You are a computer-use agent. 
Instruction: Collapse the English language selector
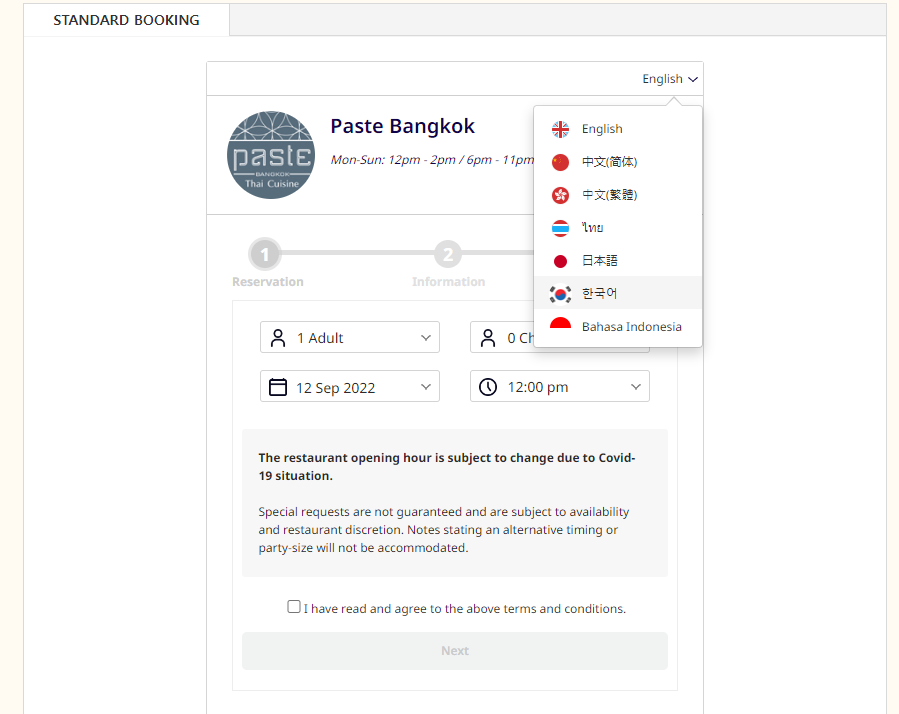point(670,79)
